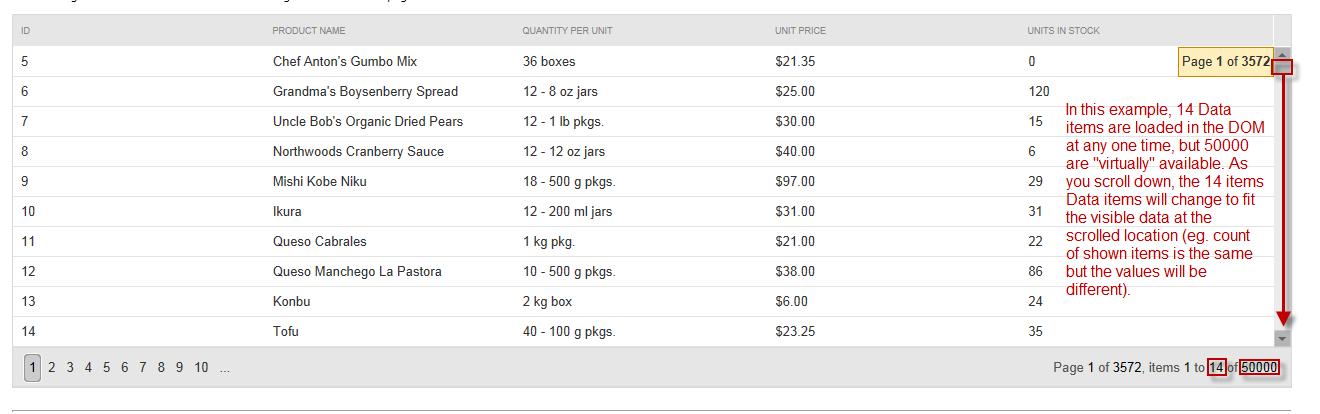Viewport: 1320px width, 414px height.
Task: Select the Mishi Kobe Niku row
Action: click(320, 182)
